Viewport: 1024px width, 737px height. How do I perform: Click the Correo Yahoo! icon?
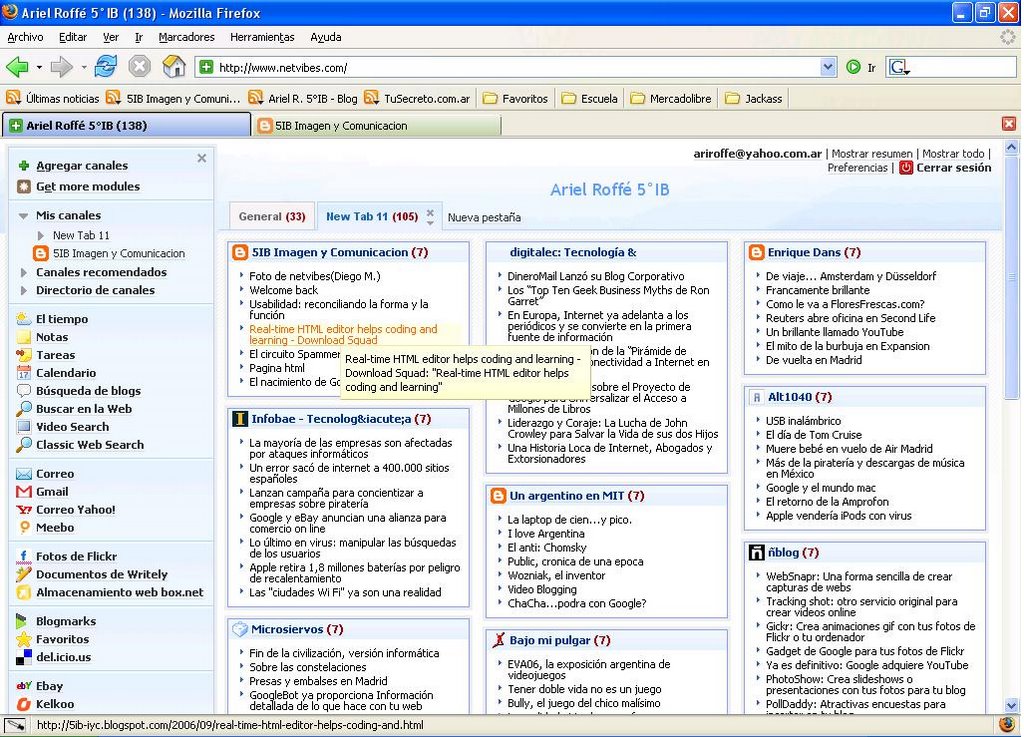click(x=24, y=509)
